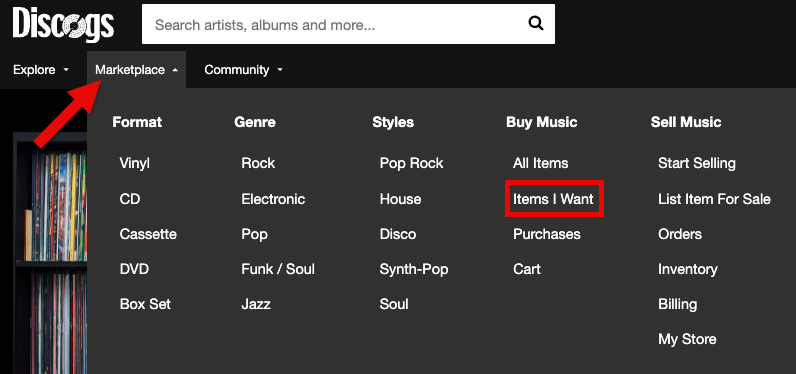Image resolution: width=796 pixels, height=374 pixels.
Task: Open the Community dropdown menu
Action: (243, 70)
